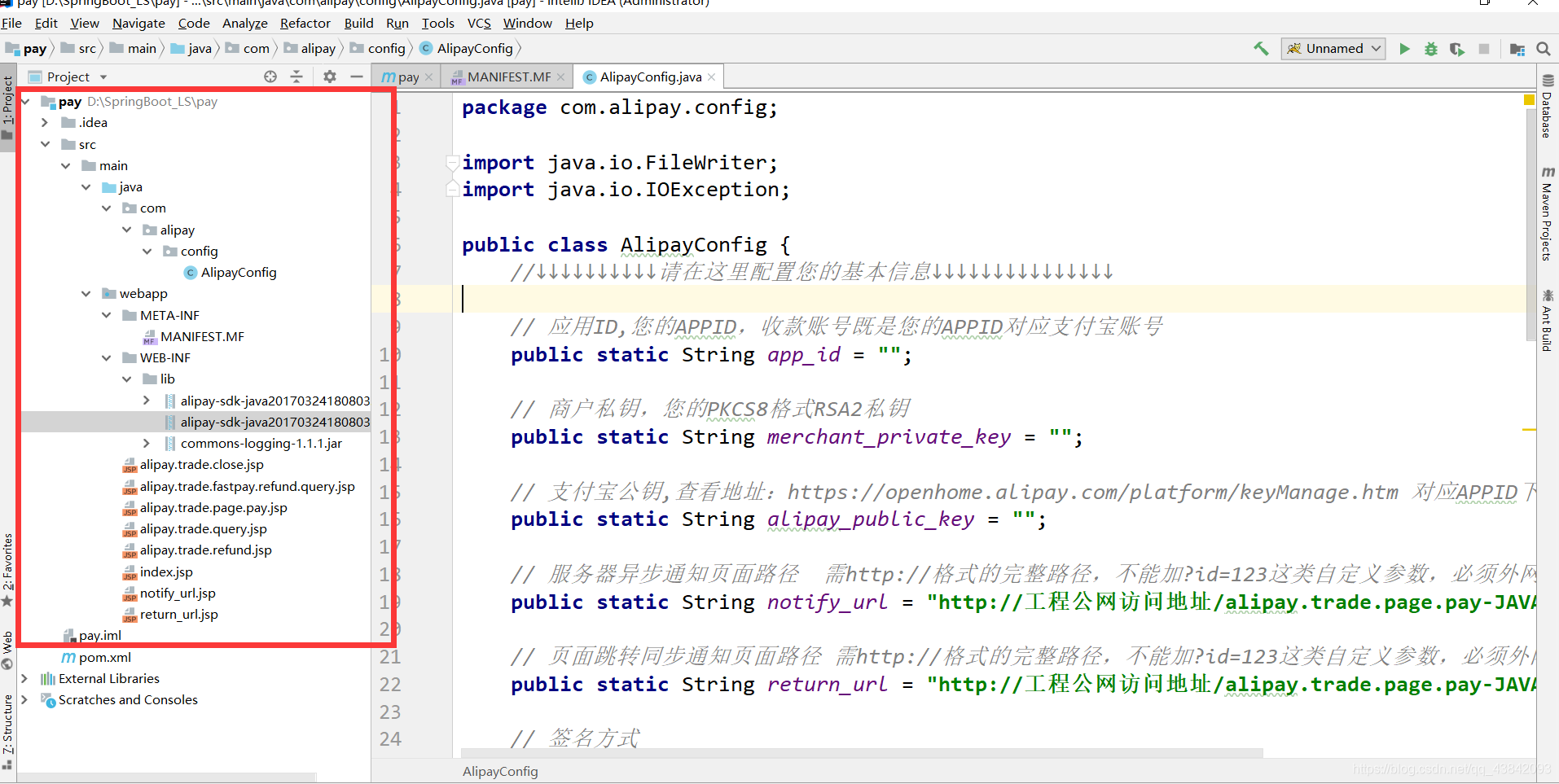Collapse all in Project panel
Viewport: 1559px width, 784px height.
296,77
